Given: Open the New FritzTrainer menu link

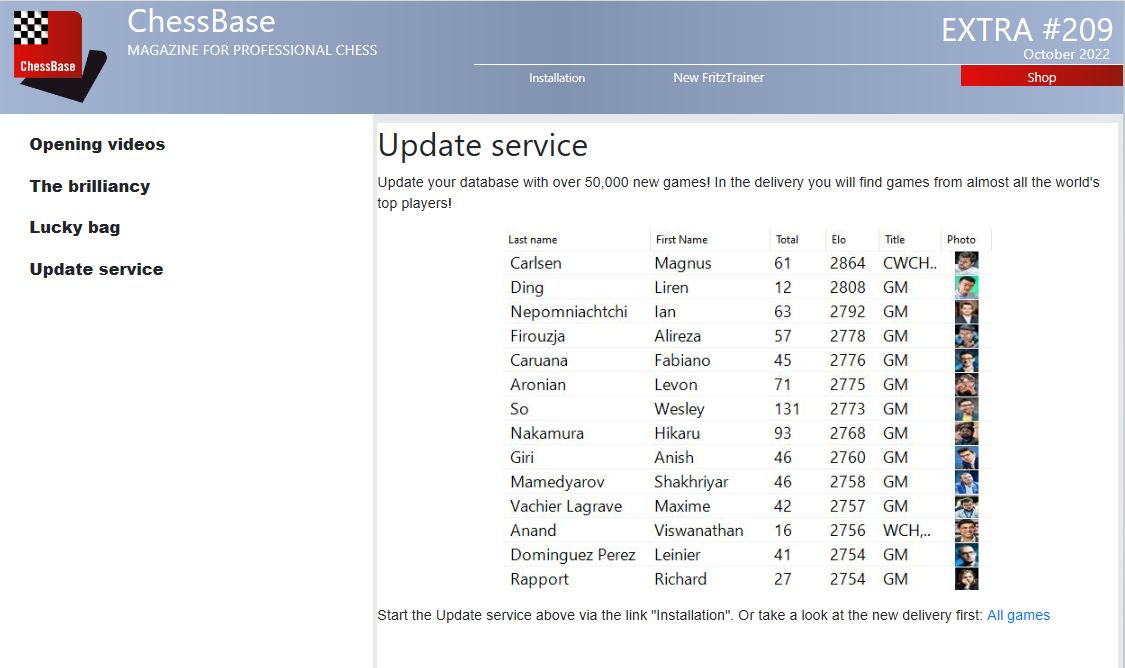Looking at the screenshot, I should click(x=718, y=77).
